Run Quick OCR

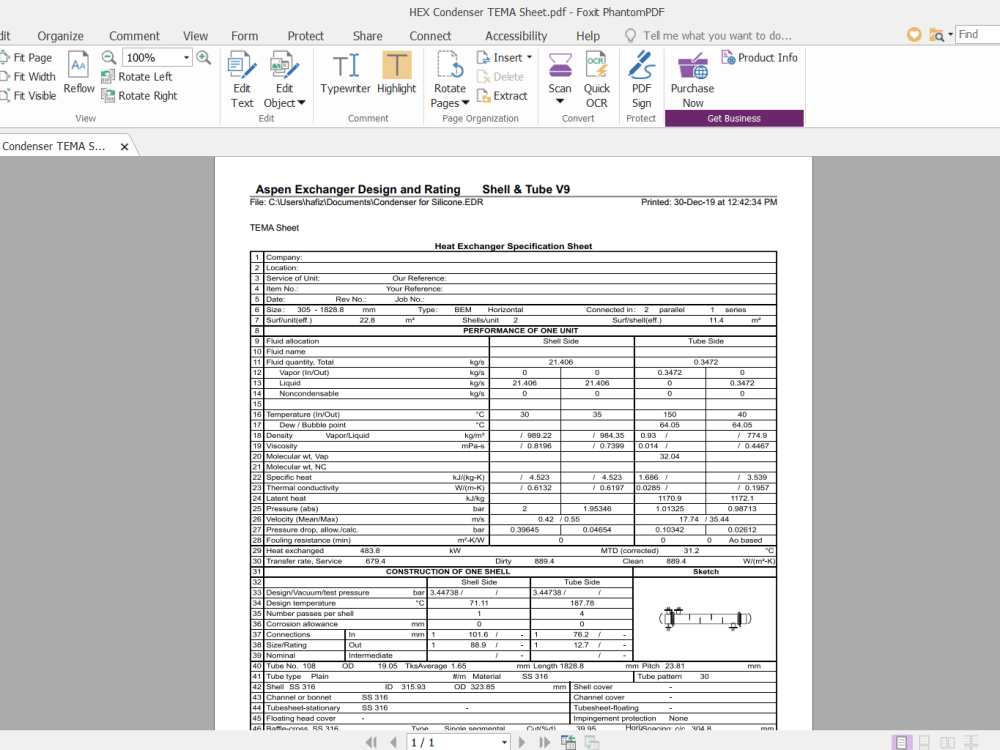tap(596, 80)
